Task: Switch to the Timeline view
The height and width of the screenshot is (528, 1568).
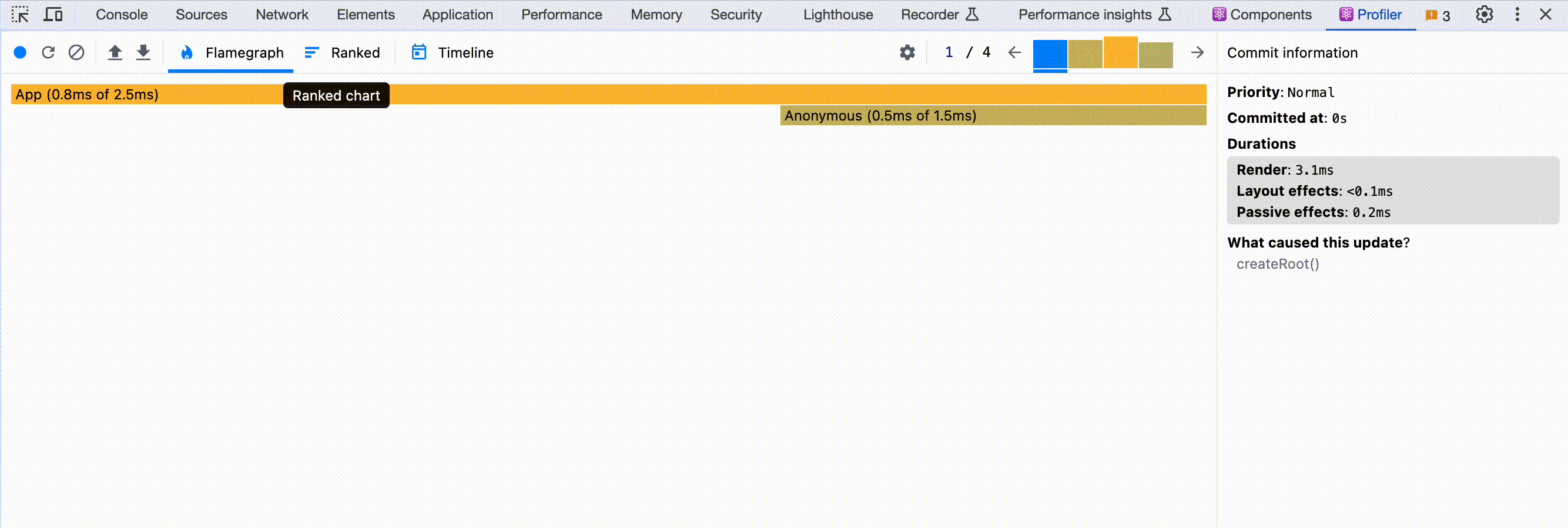Action: [453, 53]
